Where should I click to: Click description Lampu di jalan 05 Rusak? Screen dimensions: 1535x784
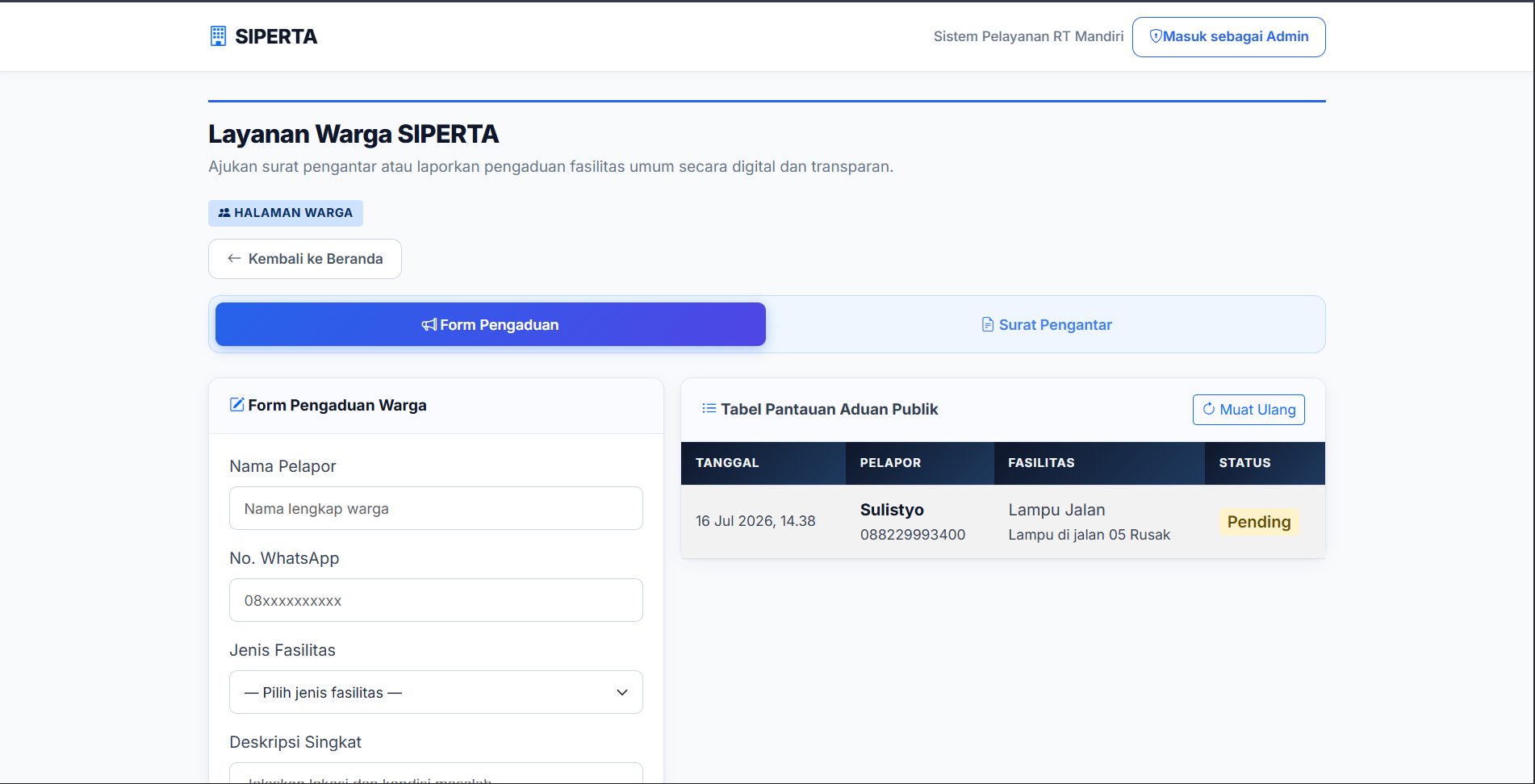coord(1089,535)
